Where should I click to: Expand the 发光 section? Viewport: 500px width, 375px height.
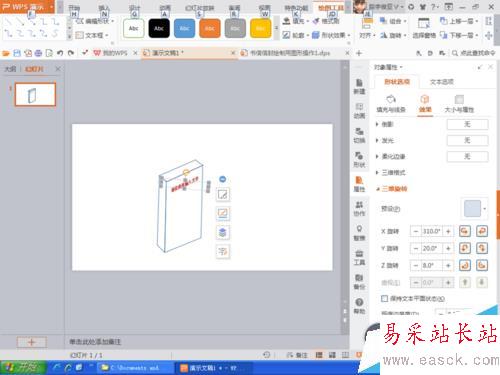point(385,140)
